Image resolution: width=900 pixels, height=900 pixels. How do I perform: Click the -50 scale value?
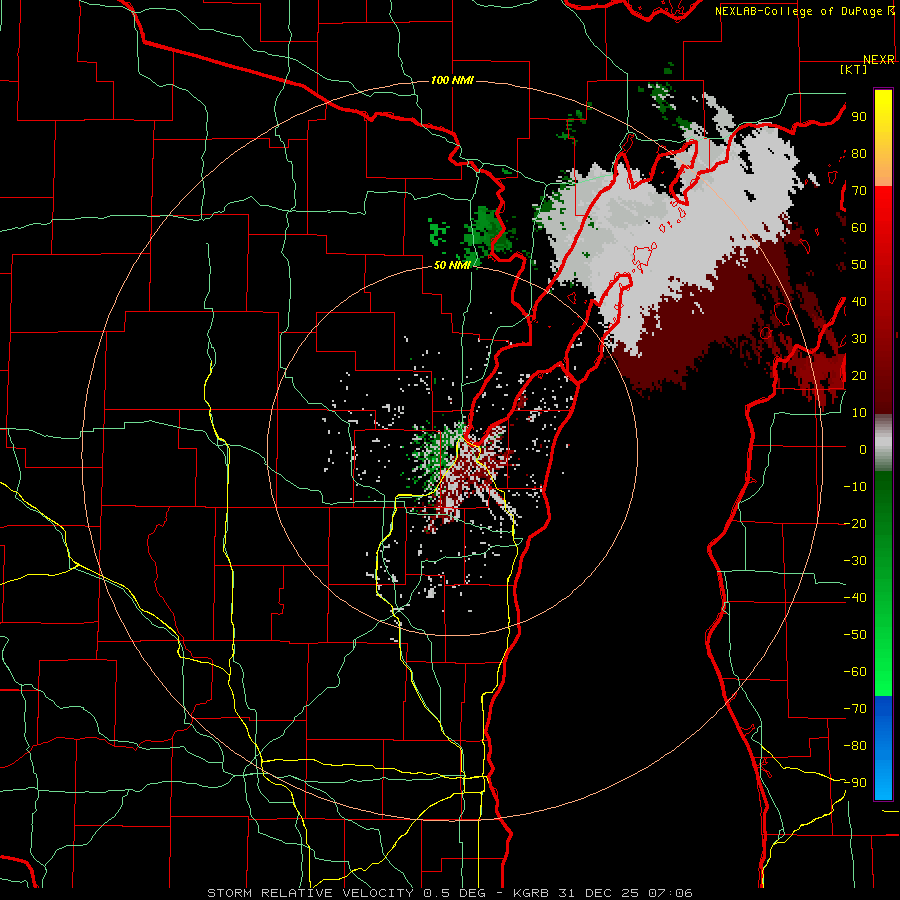pyautogui.click(x=855, y=635)
